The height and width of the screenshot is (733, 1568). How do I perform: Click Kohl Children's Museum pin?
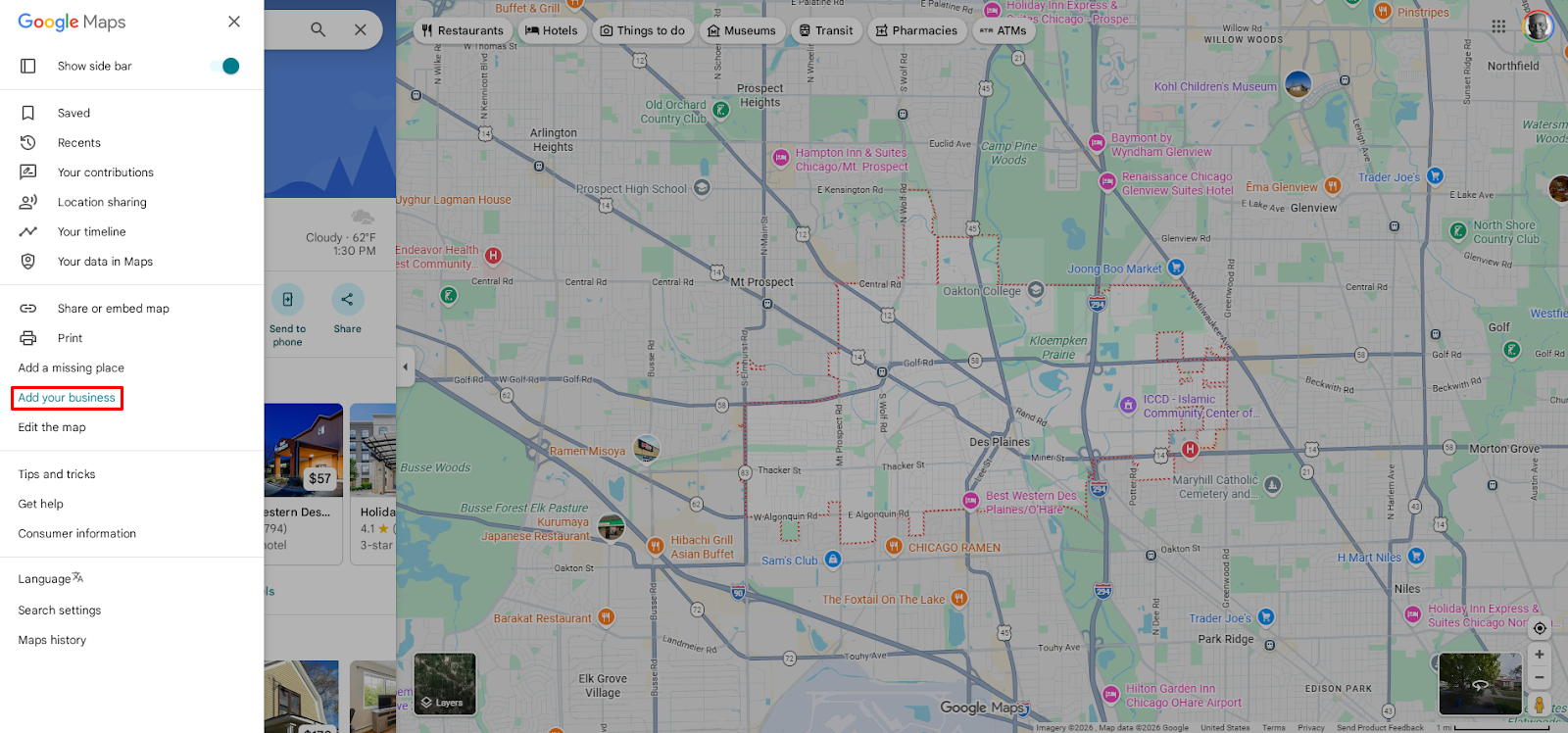(1298, 84)
